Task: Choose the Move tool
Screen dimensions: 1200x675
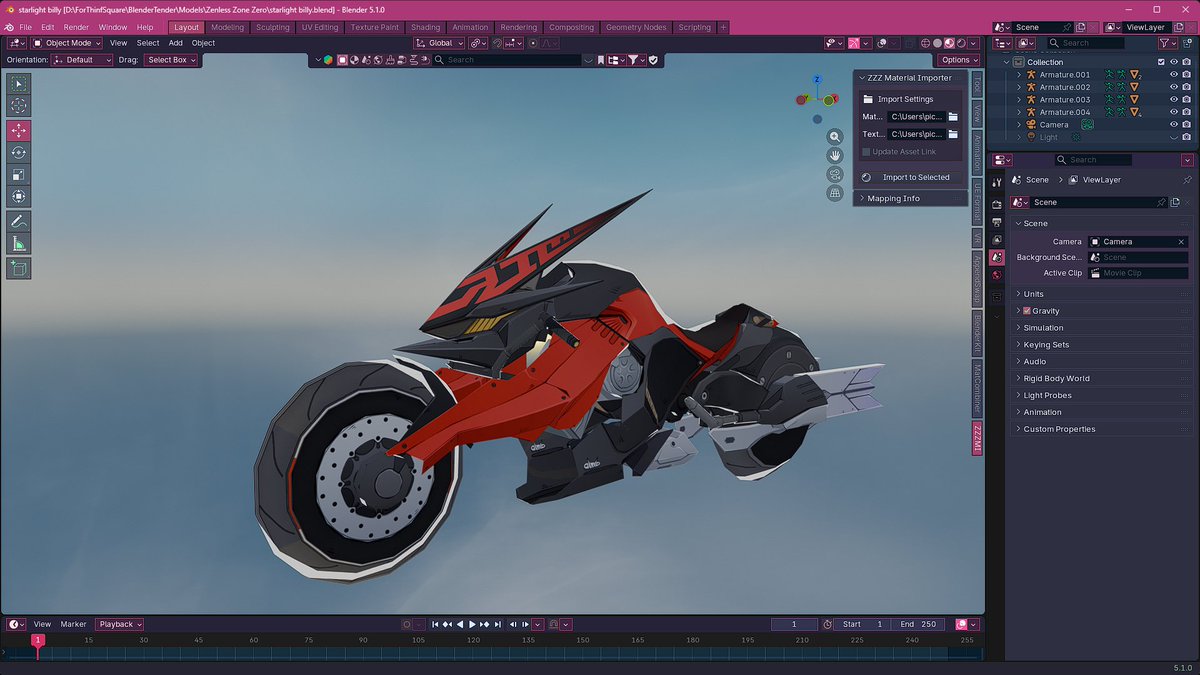Action: click(x=19, y=131)
